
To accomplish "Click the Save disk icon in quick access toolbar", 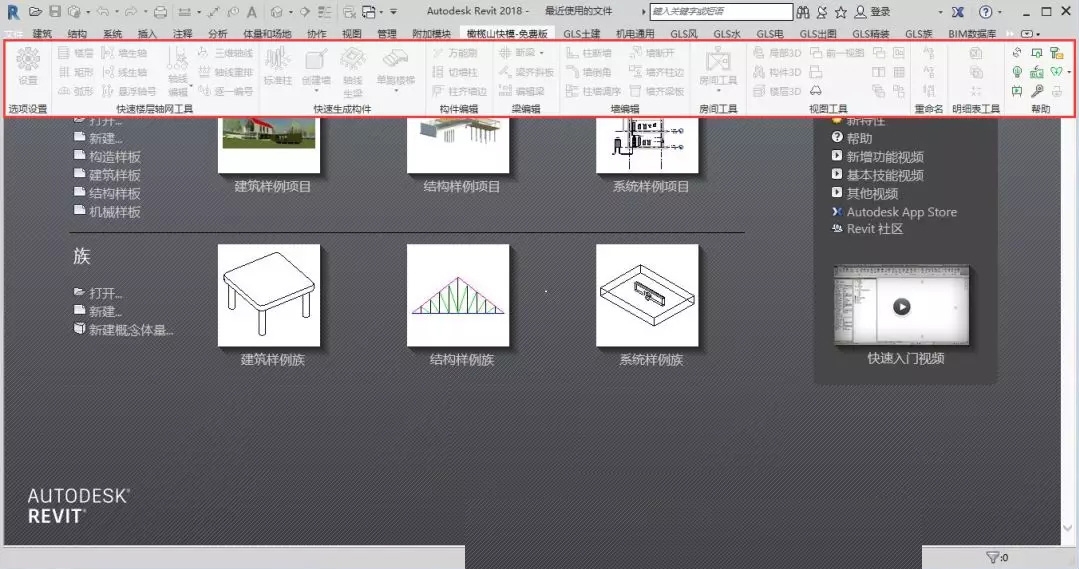I will tap(55, 12).
